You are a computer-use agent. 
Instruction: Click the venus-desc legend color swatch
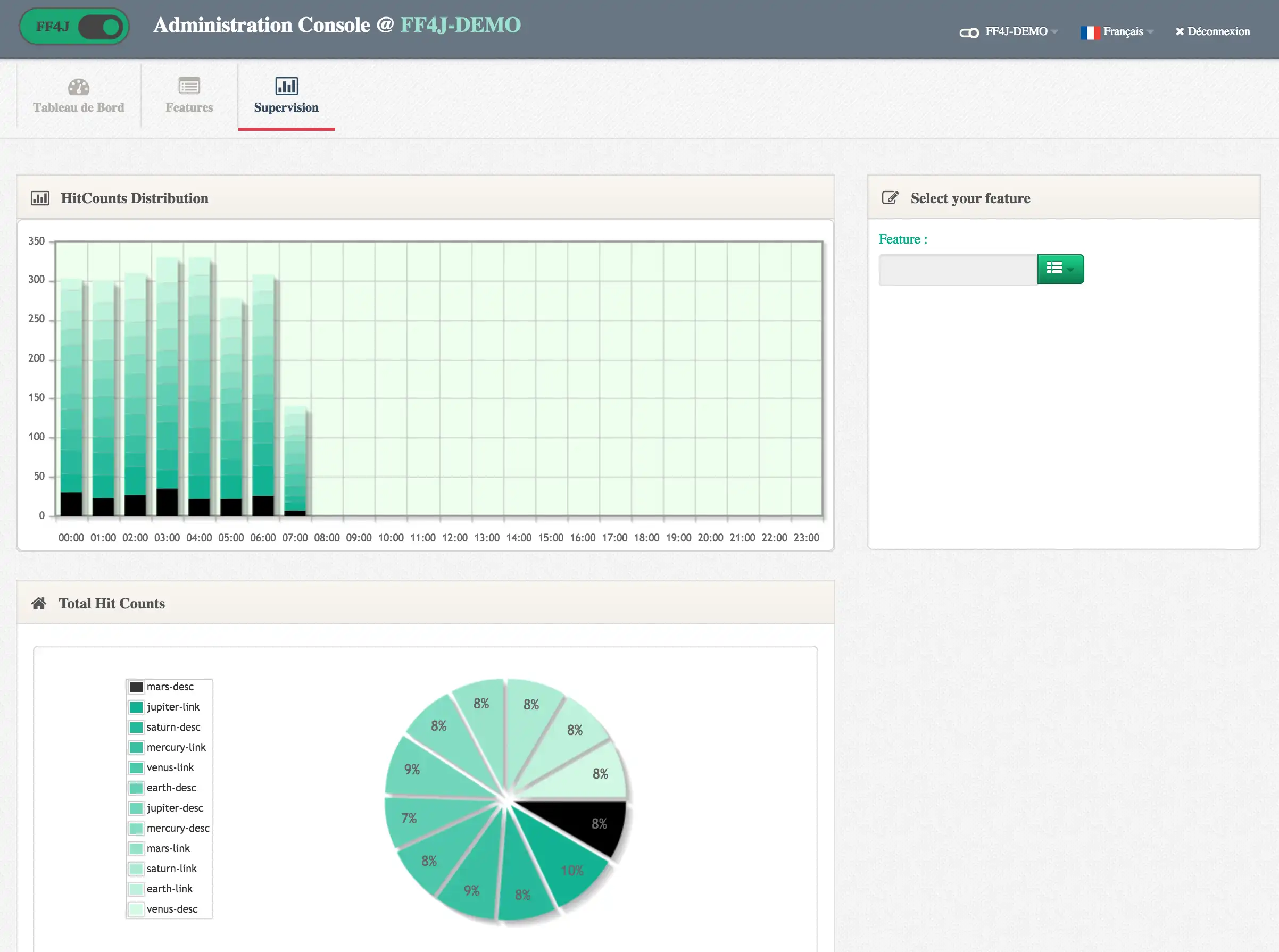pos(136,909)
